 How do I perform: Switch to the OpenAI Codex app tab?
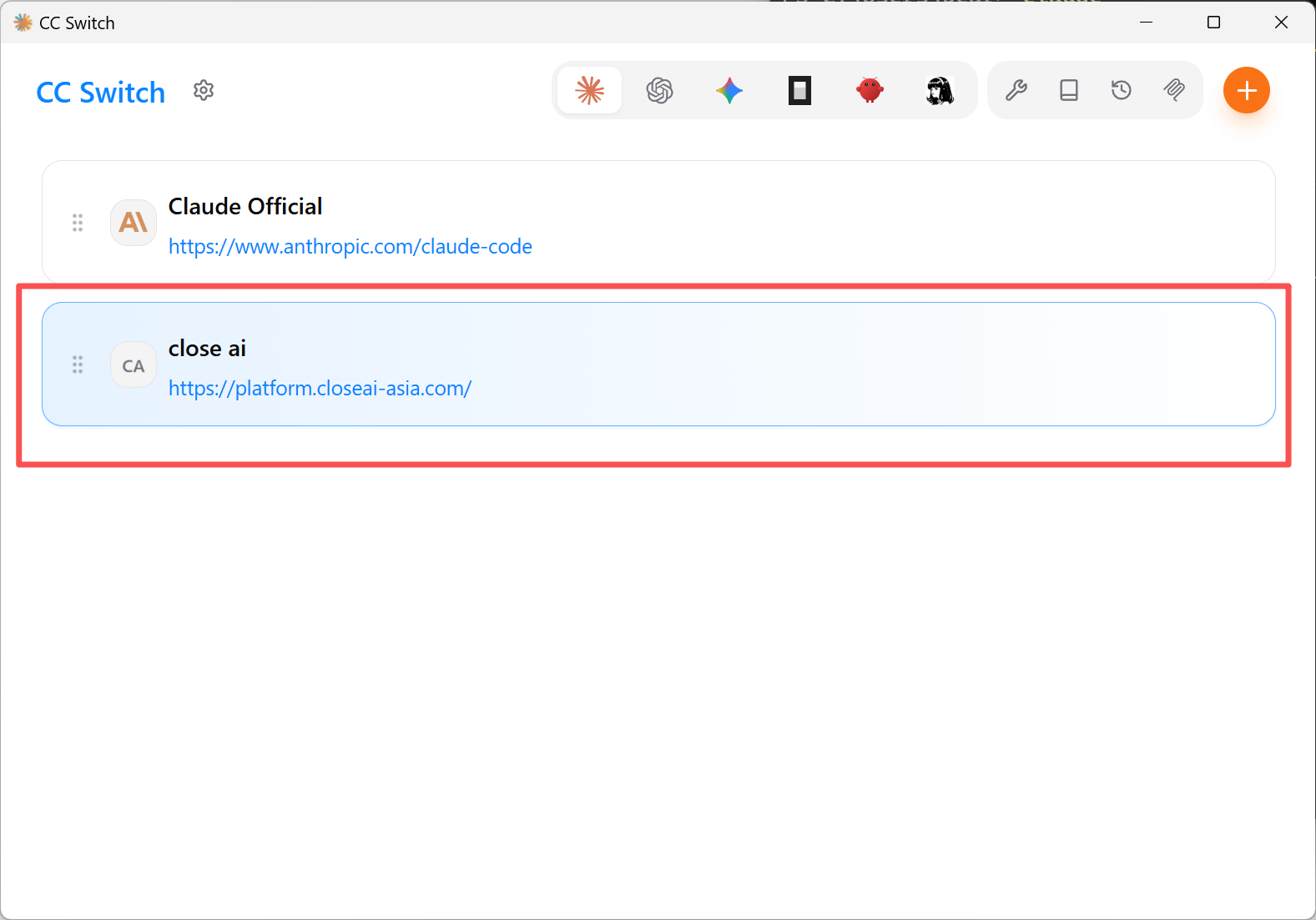click(659, 90)
